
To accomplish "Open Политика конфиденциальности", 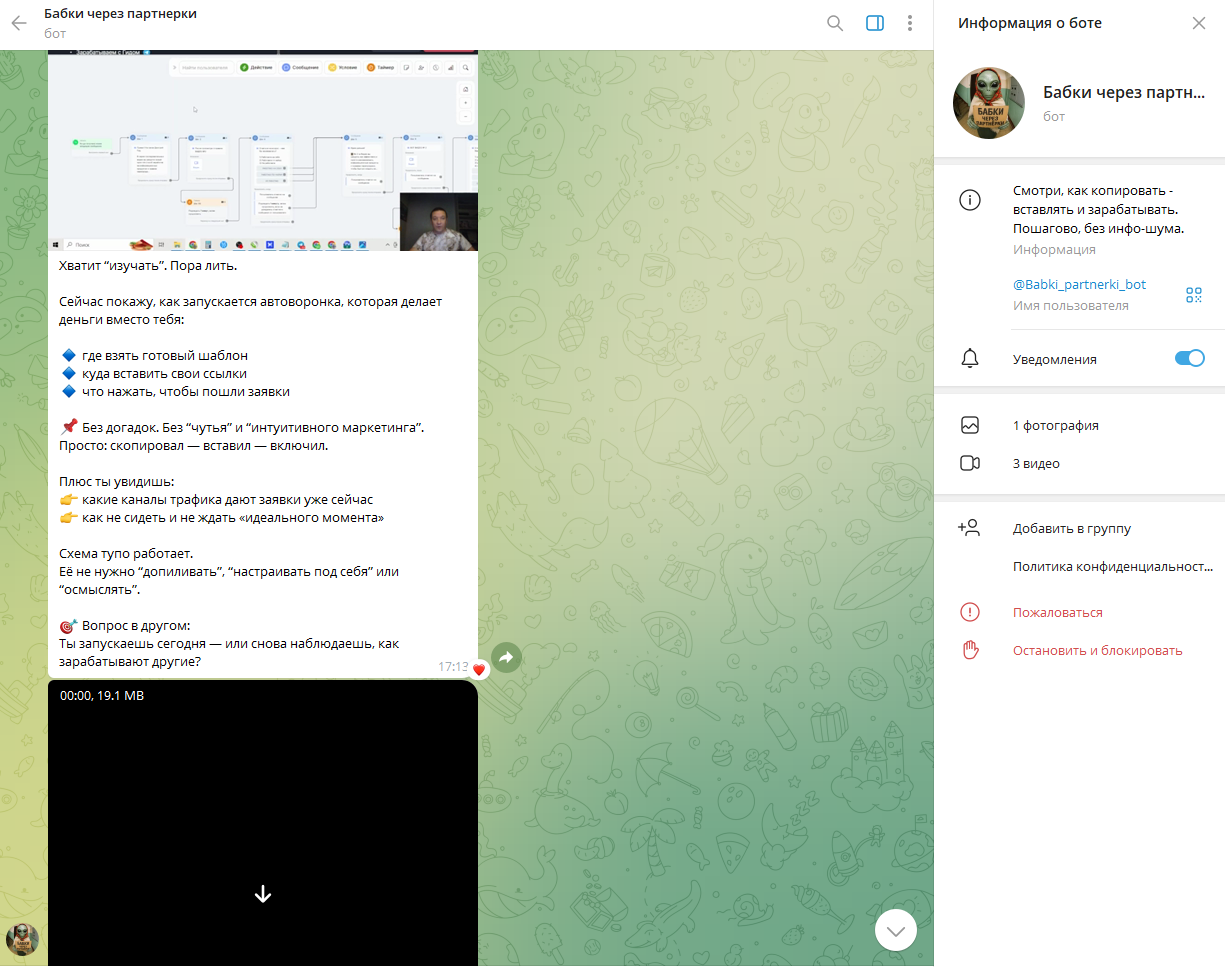I will pos(1112,566).
